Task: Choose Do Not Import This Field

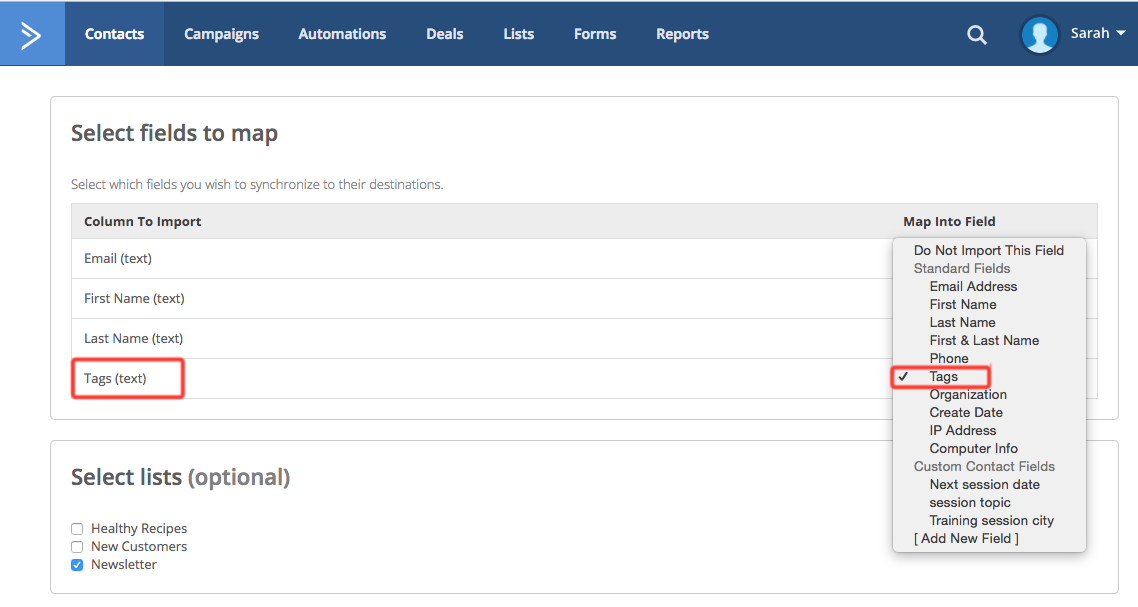Action: click(x=988, y=251)
